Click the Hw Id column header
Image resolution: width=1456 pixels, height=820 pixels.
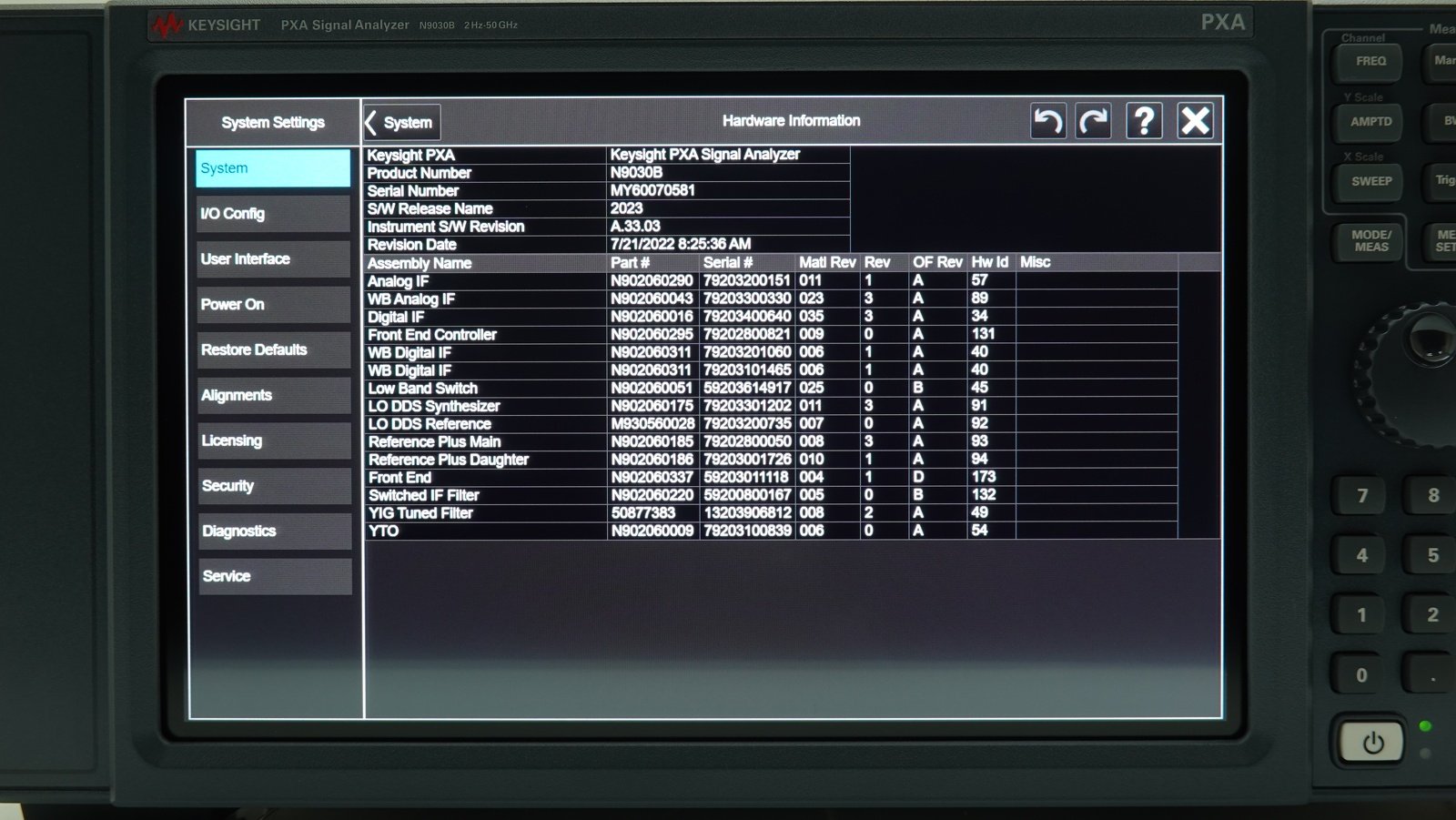click(x=989, y=262)
